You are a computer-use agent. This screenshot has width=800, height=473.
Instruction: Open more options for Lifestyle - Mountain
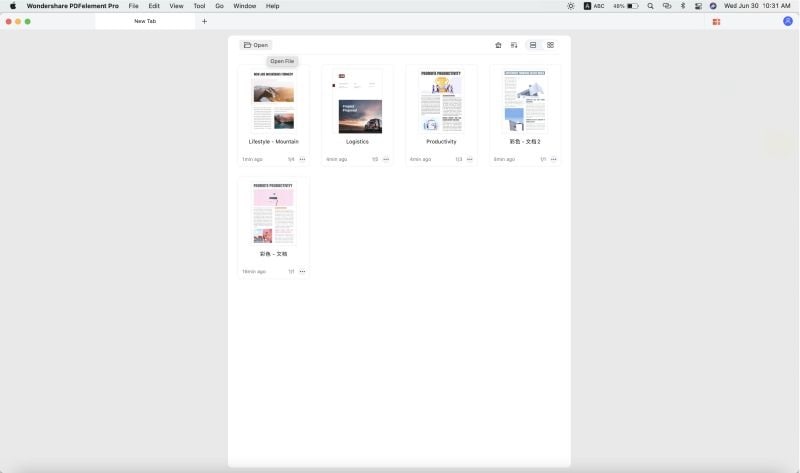303,159
